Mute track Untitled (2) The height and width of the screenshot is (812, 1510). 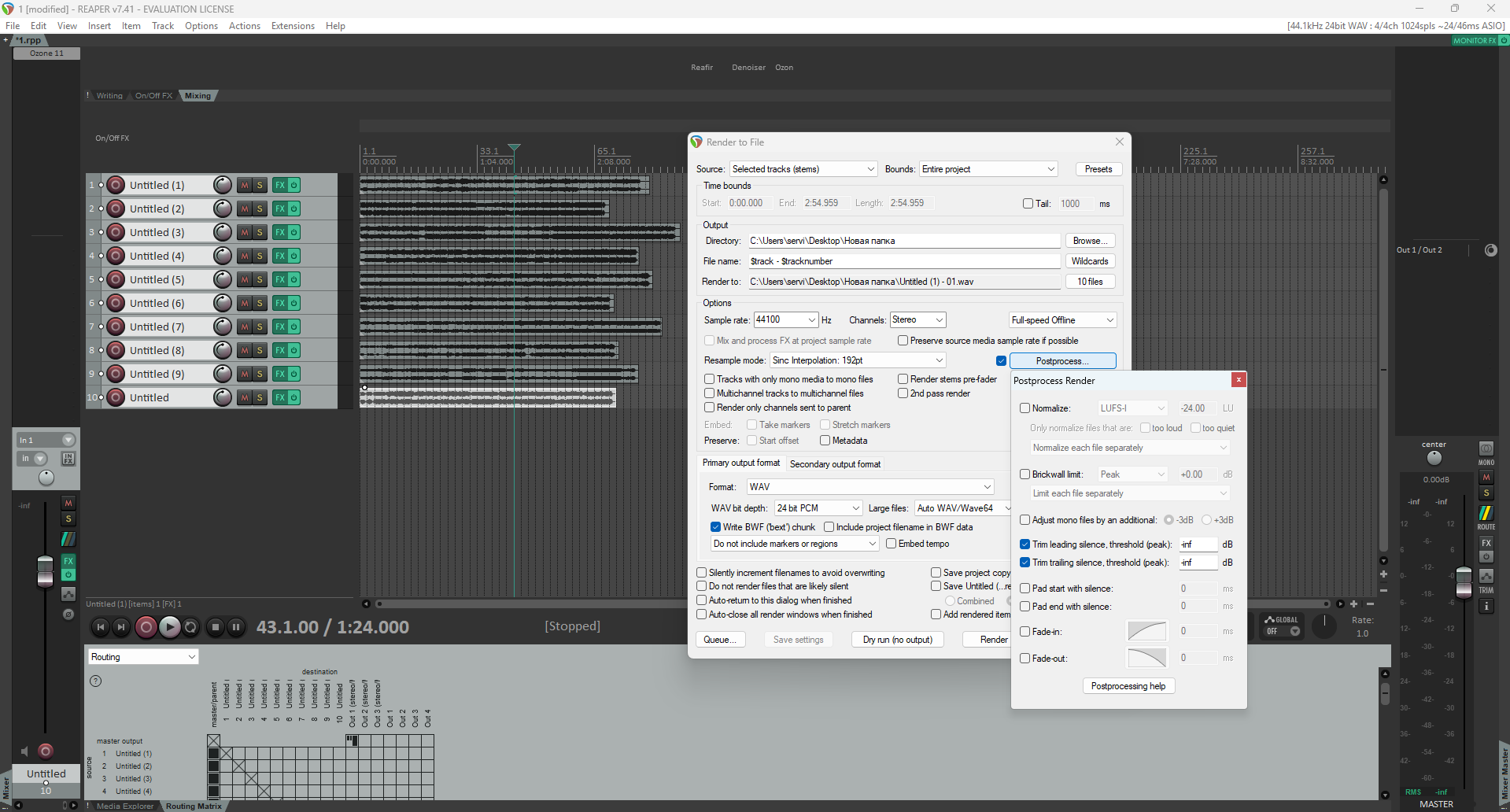245,209
